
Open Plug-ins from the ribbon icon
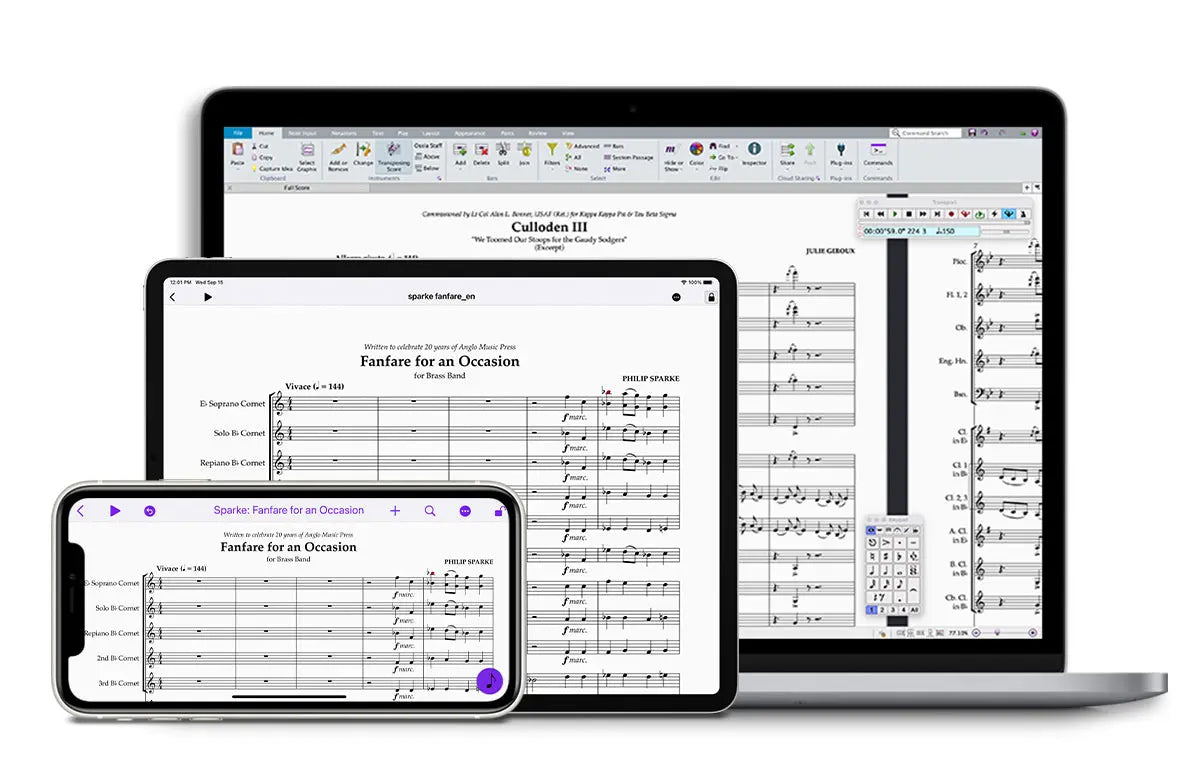coord(840,153)
